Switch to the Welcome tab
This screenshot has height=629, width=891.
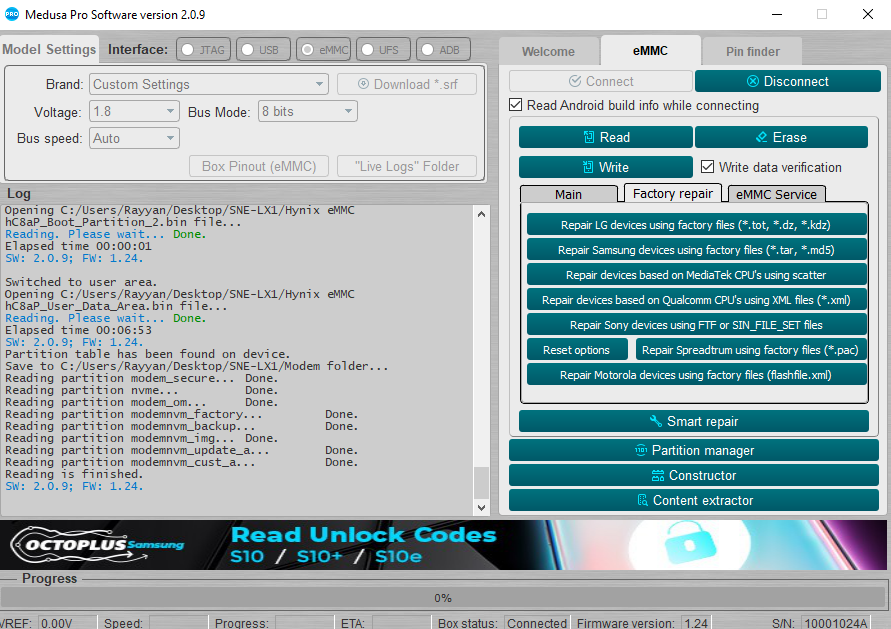pos(548,52)
